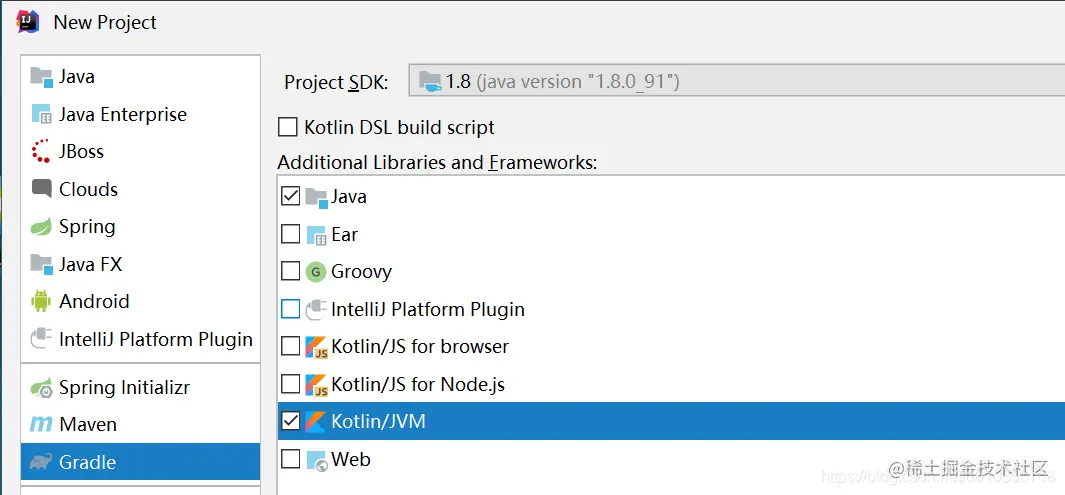
Task: Click the Maven icon in project types
Action: click(x=41, y=424)
